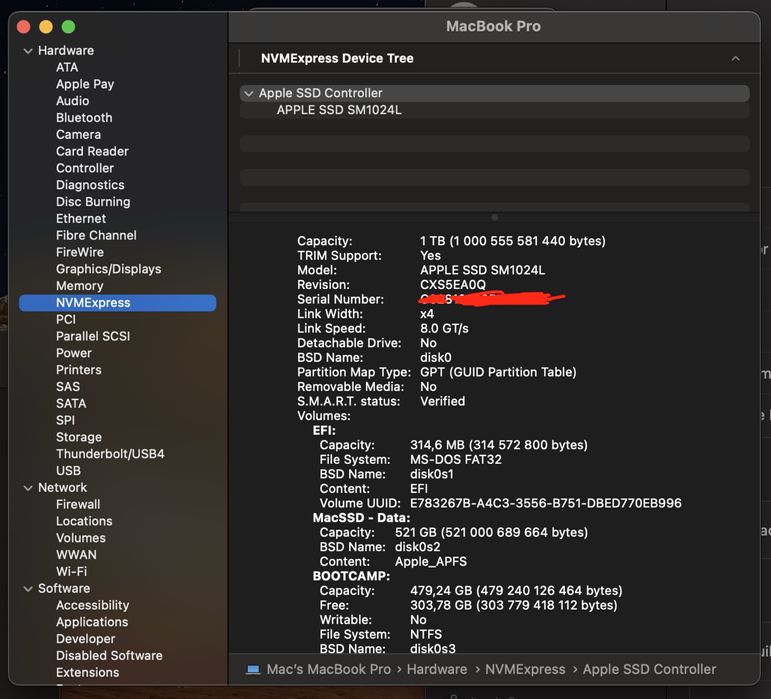The image size is (771, 699).
Task: Click Hardware in the bottom path bar
Action: coord(437,670)
